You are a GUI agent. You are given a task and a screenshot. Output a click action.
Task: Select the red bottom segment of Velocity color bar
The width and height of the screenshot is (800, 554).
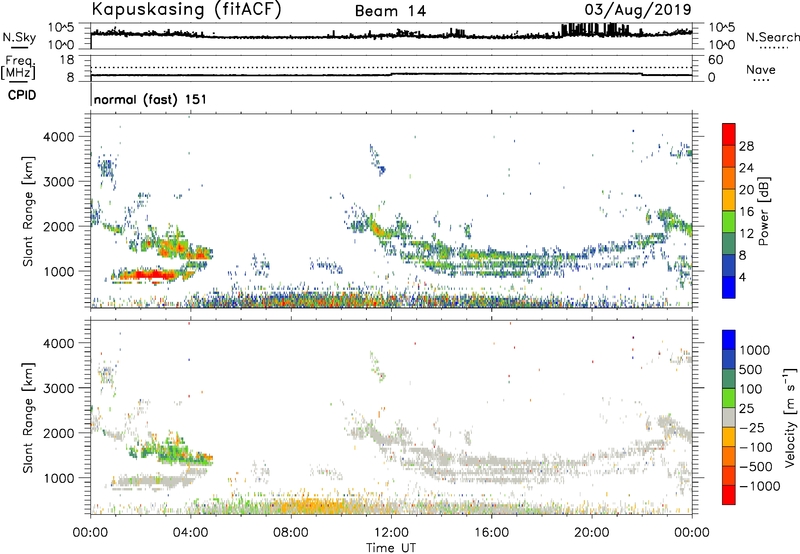coord(729,495)
